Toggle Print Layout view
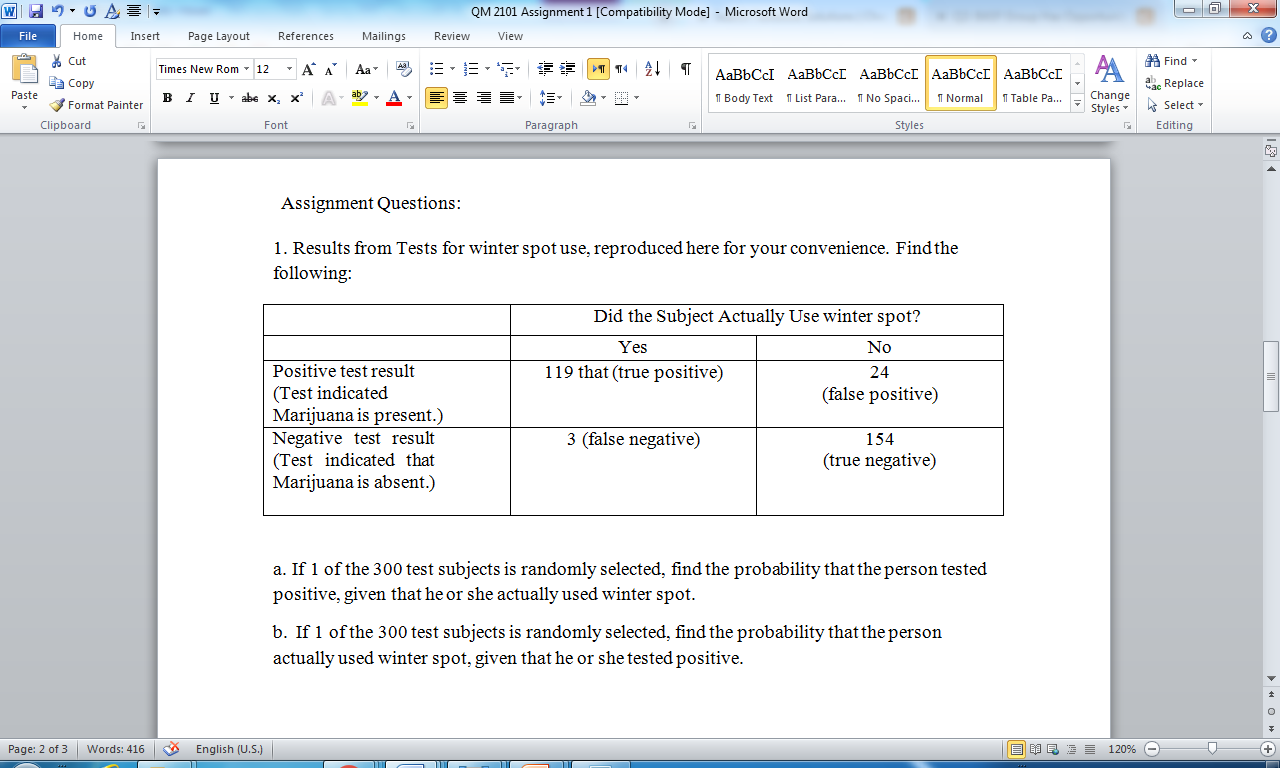1280x768 pixels. click(1017, 749)
